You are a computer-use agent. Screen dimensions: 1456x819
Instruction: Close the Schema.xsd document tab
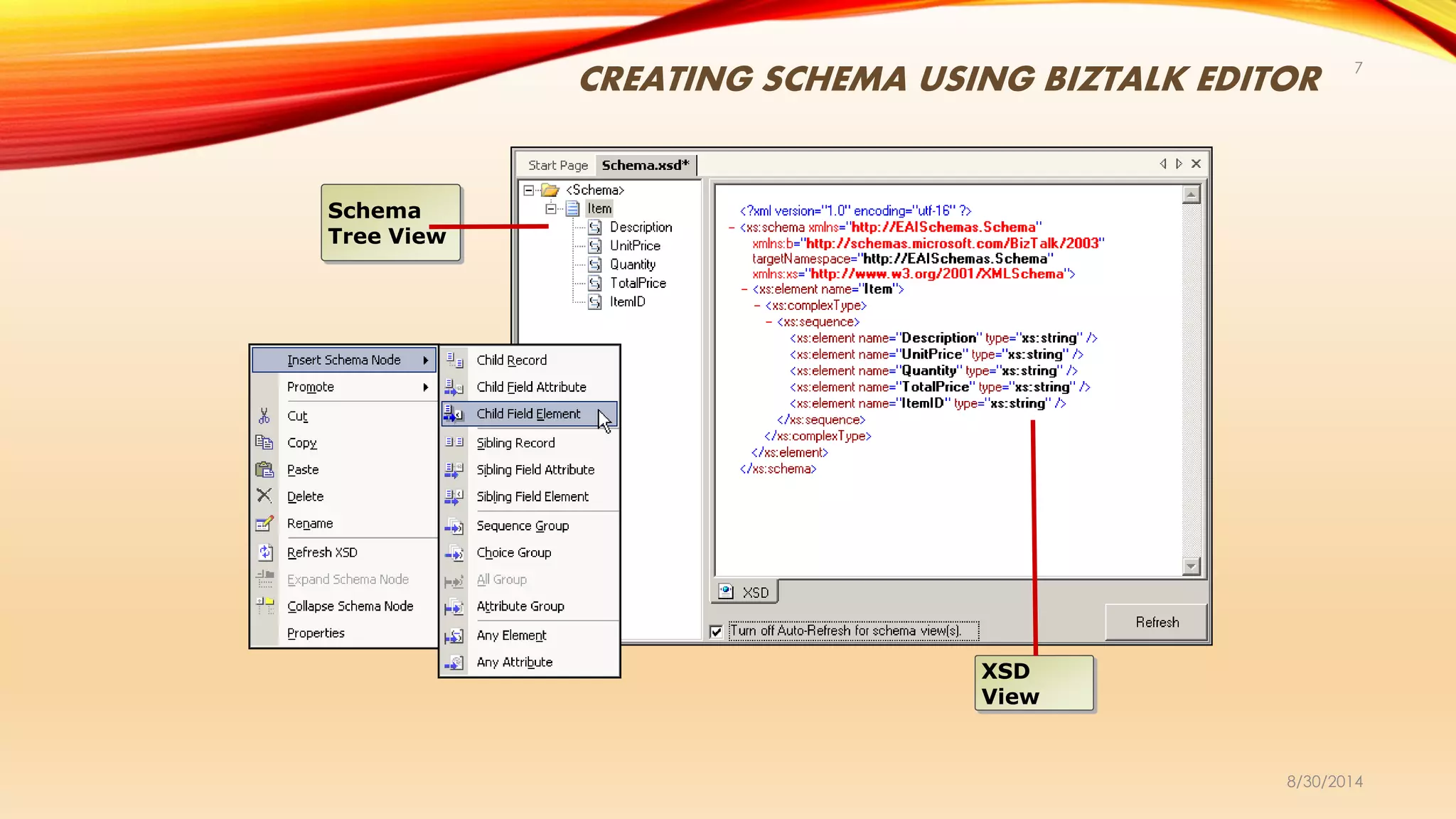click(1197, 164)
